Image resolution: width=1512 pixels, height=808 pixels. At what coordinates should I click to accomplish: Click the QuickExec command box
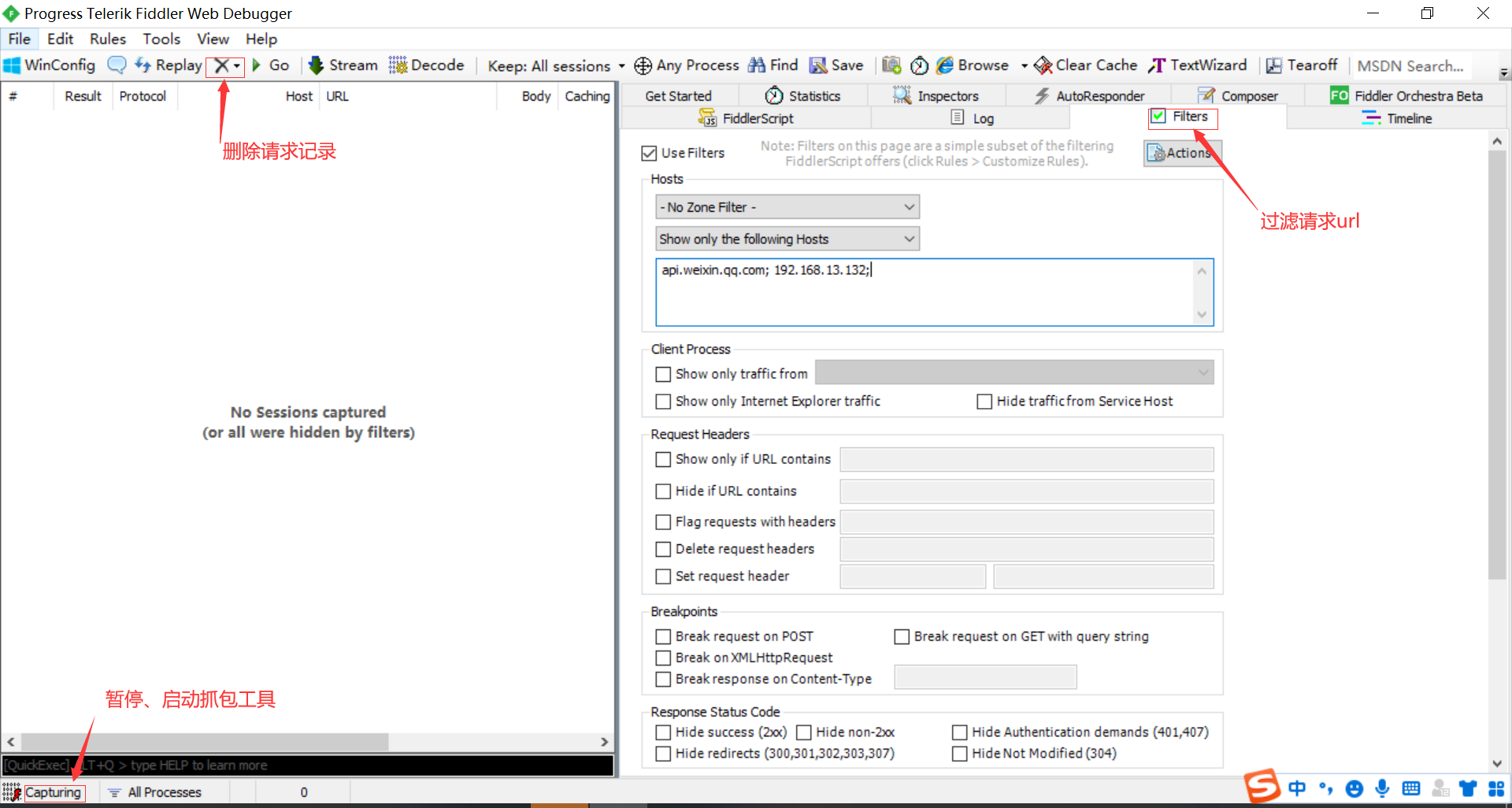pyautogui.click(x=308, y=765)
